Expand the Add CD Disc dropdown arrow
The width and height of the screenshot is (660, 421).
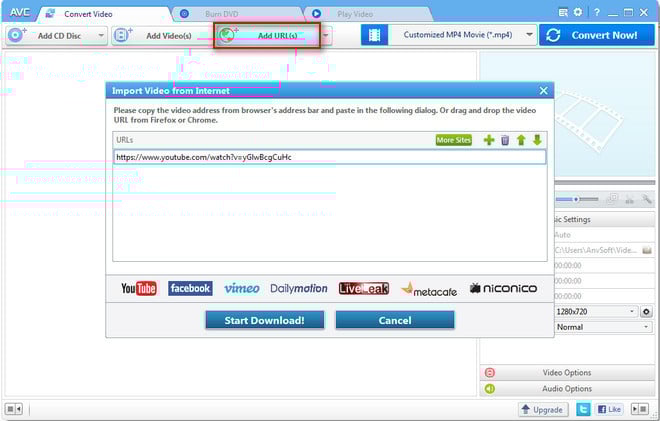pos(101,36)
